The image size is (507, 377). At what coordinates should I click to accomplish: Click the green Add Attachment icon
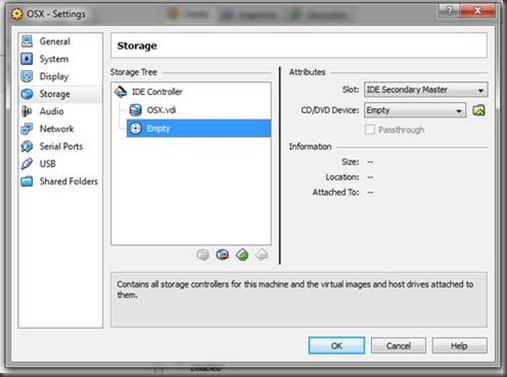(x=242, y=255)
